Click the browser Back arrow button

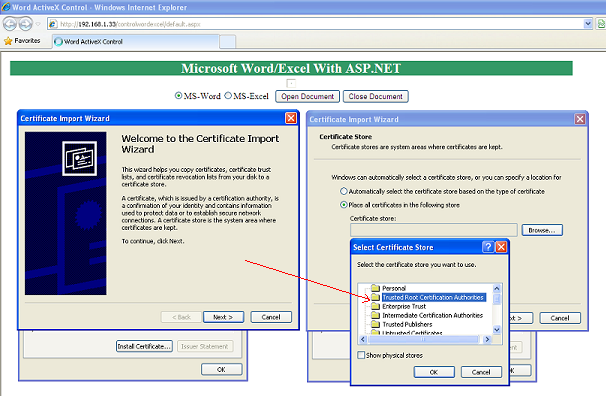pos(10,24)
